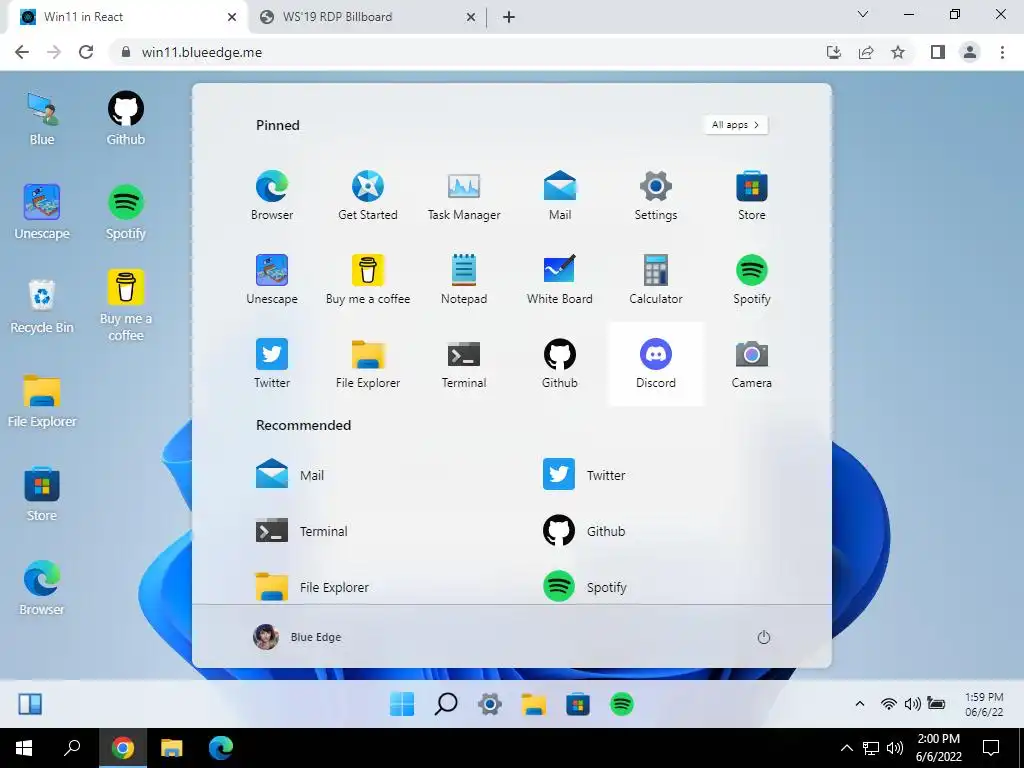Viewport: 1024px width, 768px height.
Task: Open the pinned Unescape app
Action: click(x=272, y=280)
